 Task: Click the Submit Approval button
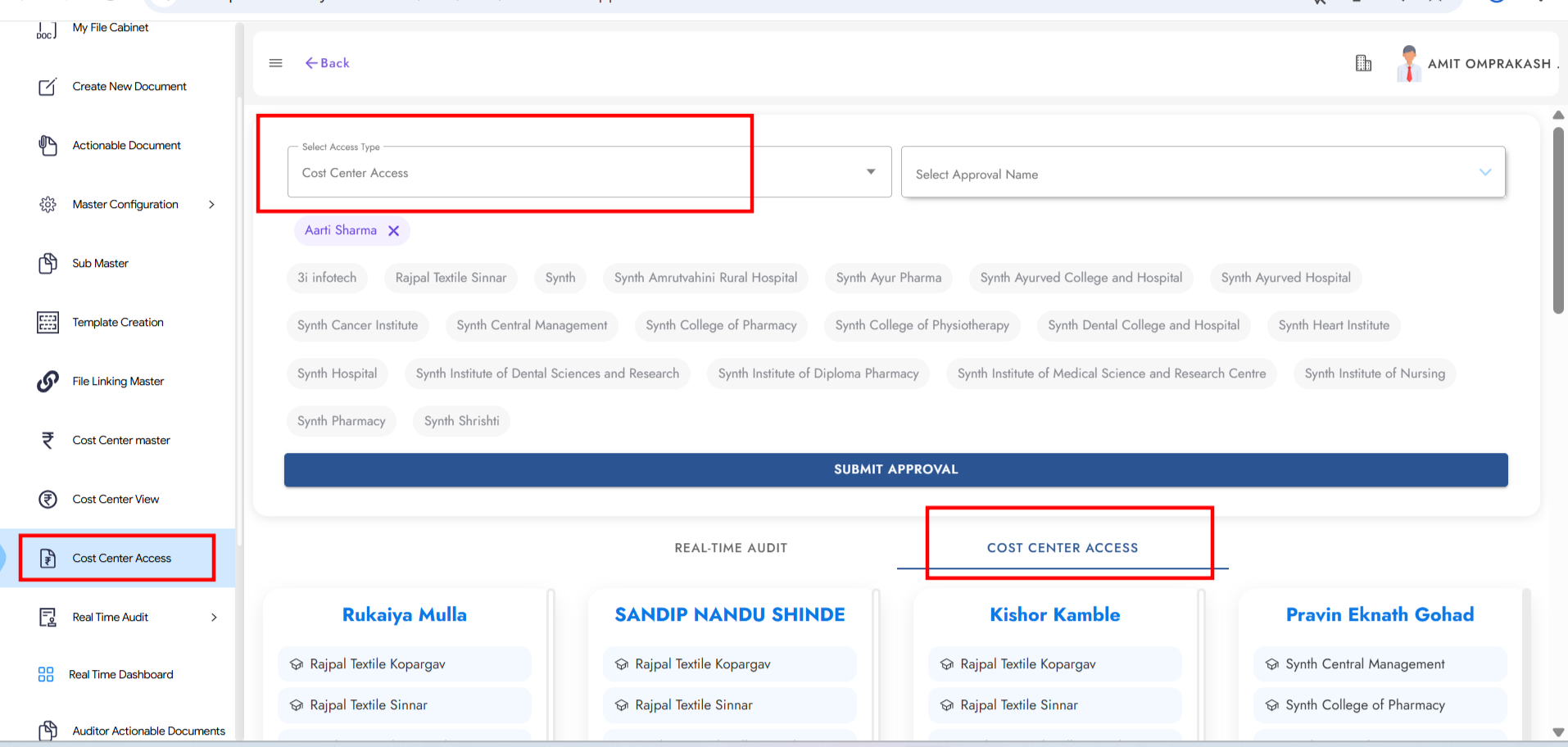tap(895, 469)
